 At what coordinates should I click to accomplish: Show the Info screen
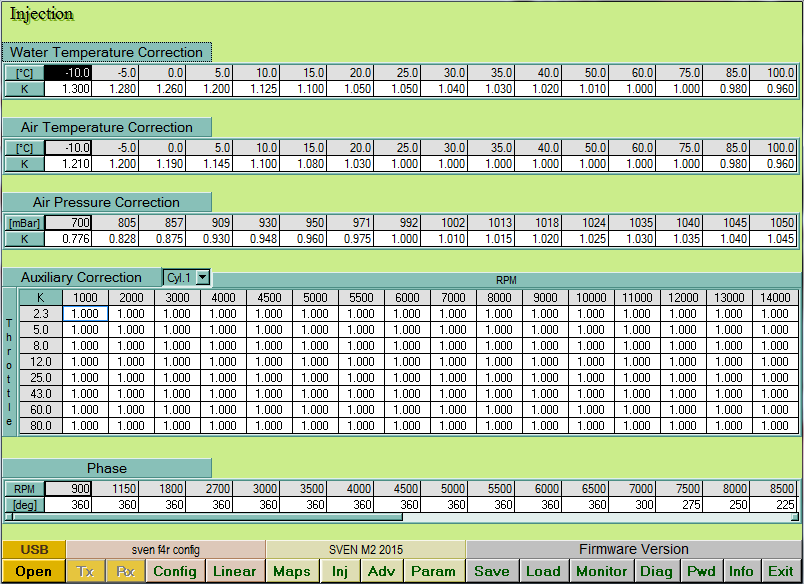point(741,571)
